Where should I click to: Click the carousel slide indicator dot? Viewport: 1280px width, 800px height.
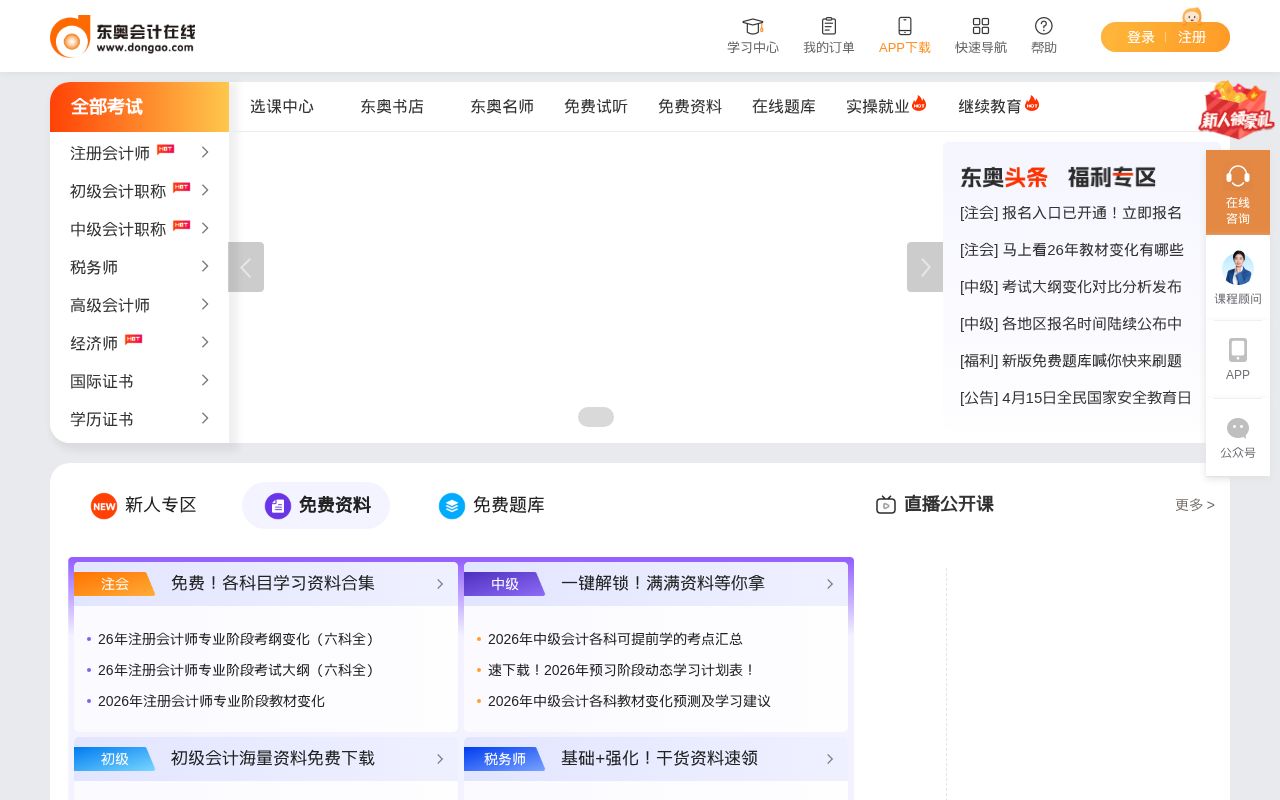[x=596, y=417]
